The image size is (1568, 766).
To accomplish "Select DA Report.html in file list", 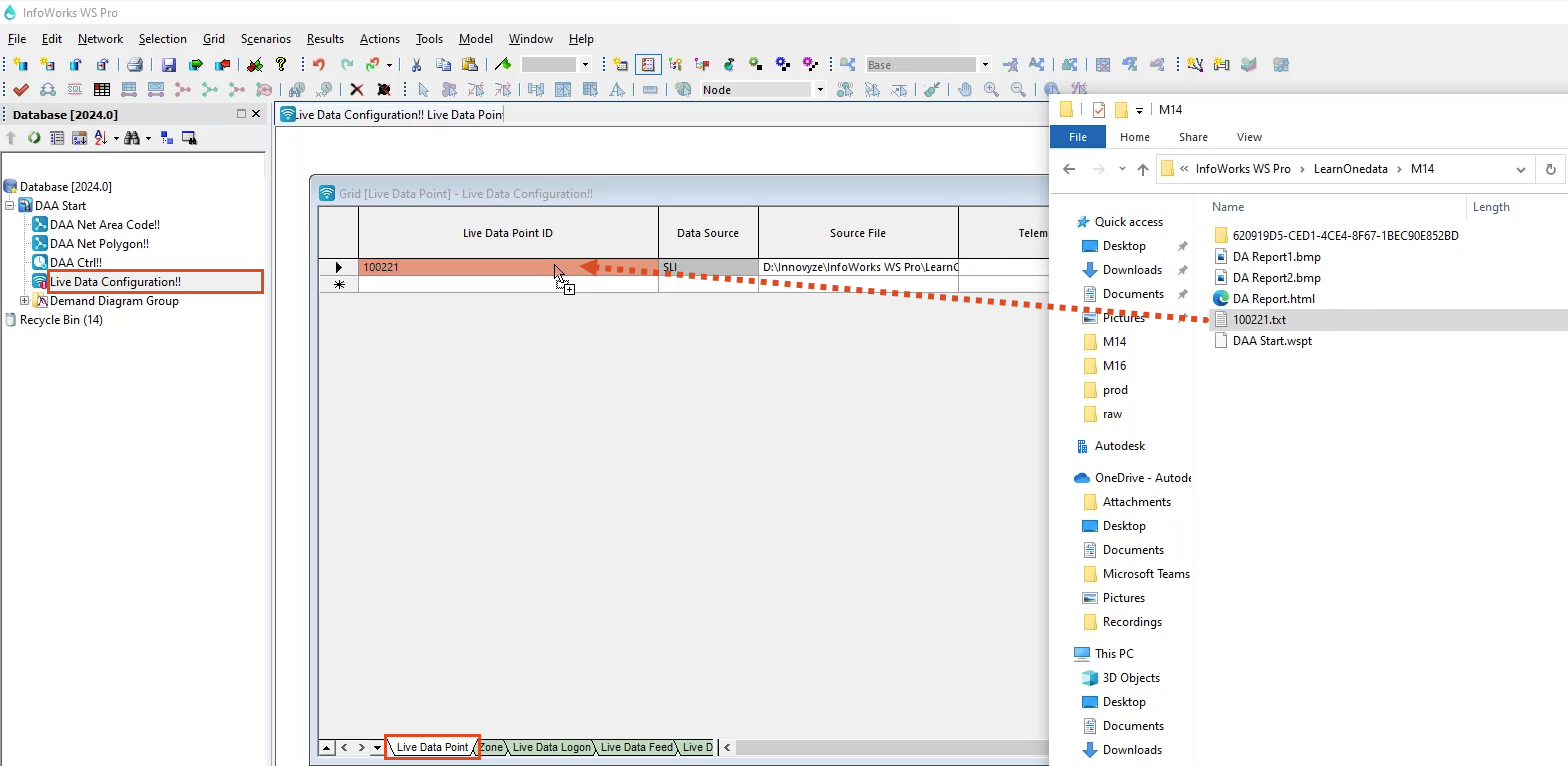I will (x=1273, y=299).
